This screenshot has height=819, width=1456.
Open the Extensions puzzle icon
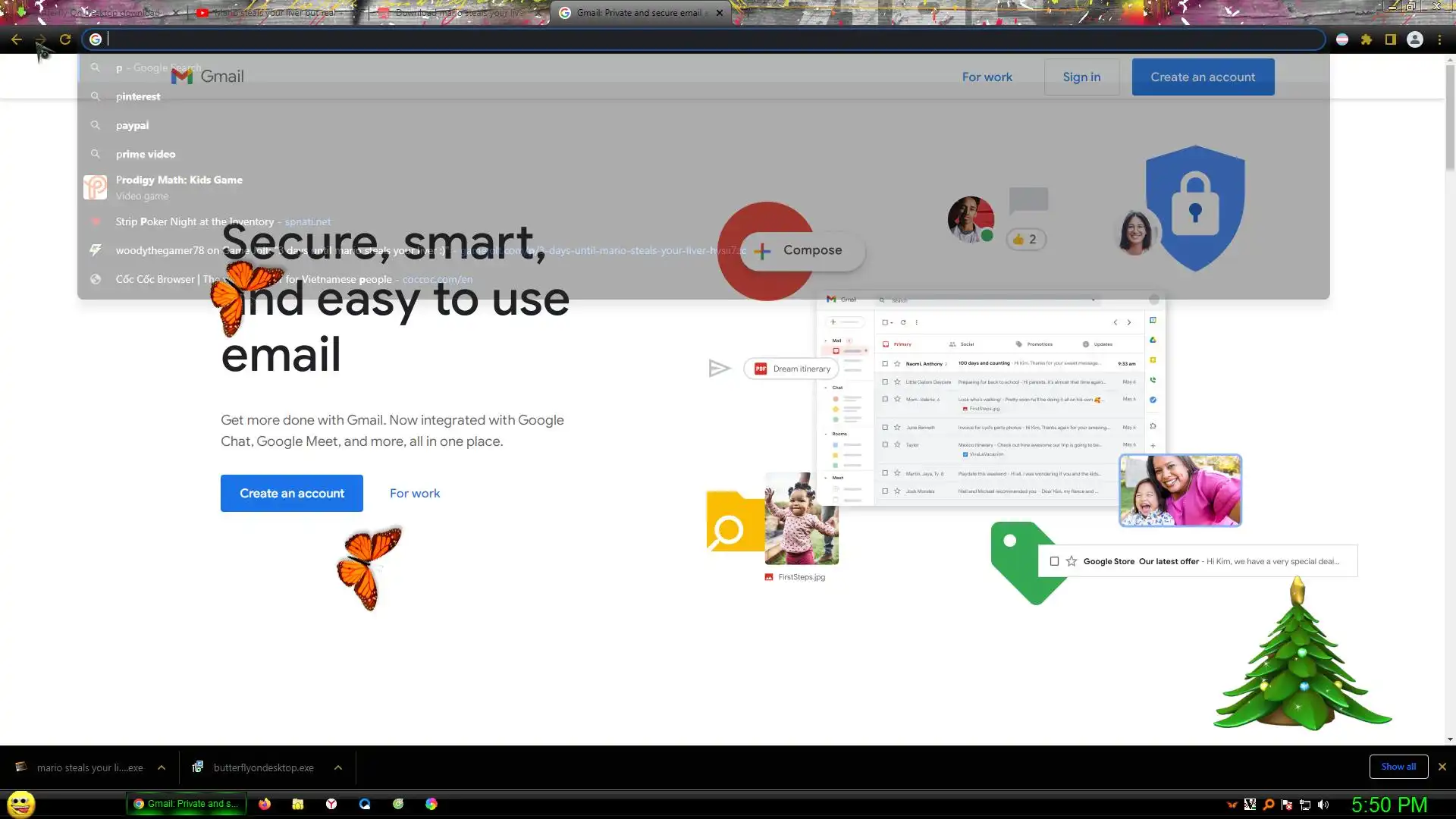(1367, 39)
